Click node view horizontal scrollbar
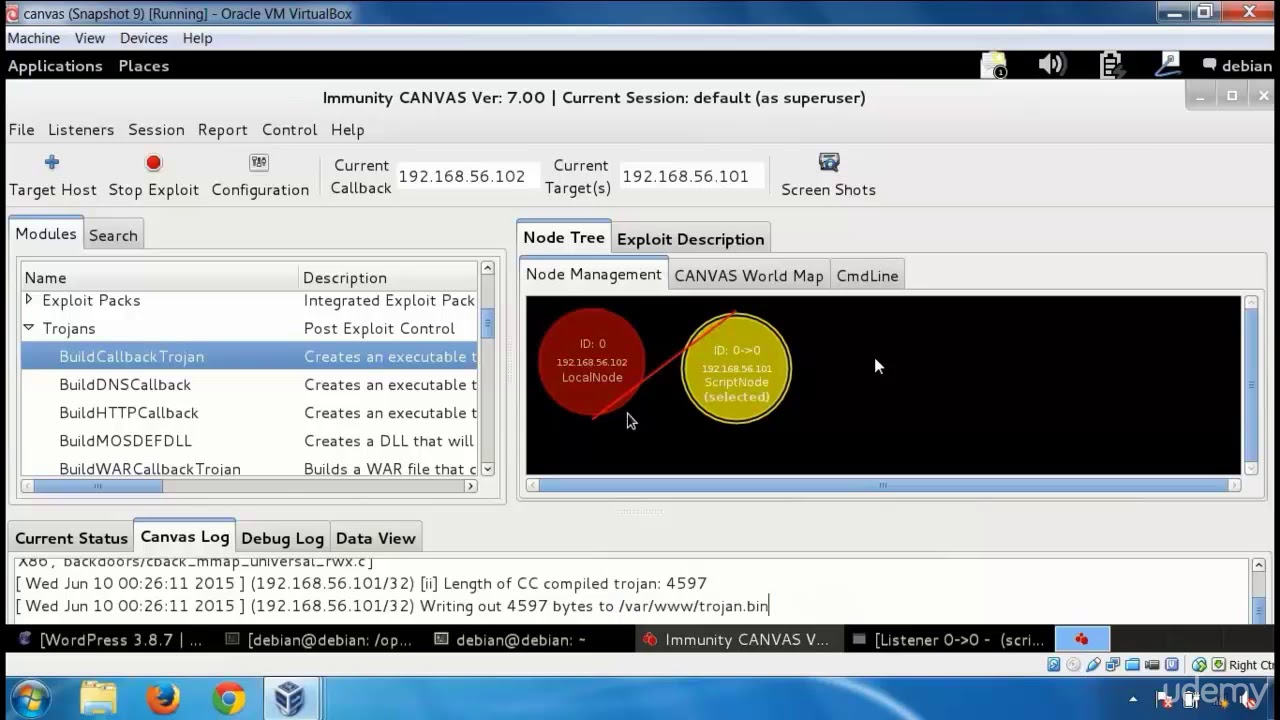Screen dimensions: 1280x720 [x=884, y=485]
